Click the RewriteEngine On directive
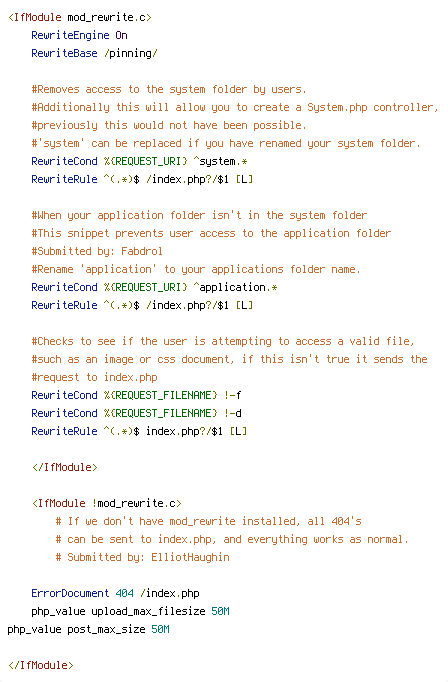This screenshot has width=448, height=682. tap(79, 35)
